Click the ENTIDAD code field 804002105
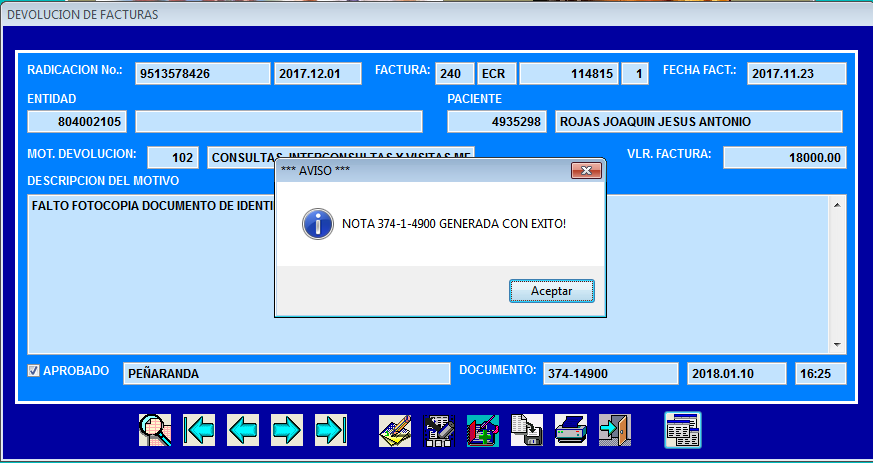The height and width of the screenshot is (463, 873). coord(77,121)
